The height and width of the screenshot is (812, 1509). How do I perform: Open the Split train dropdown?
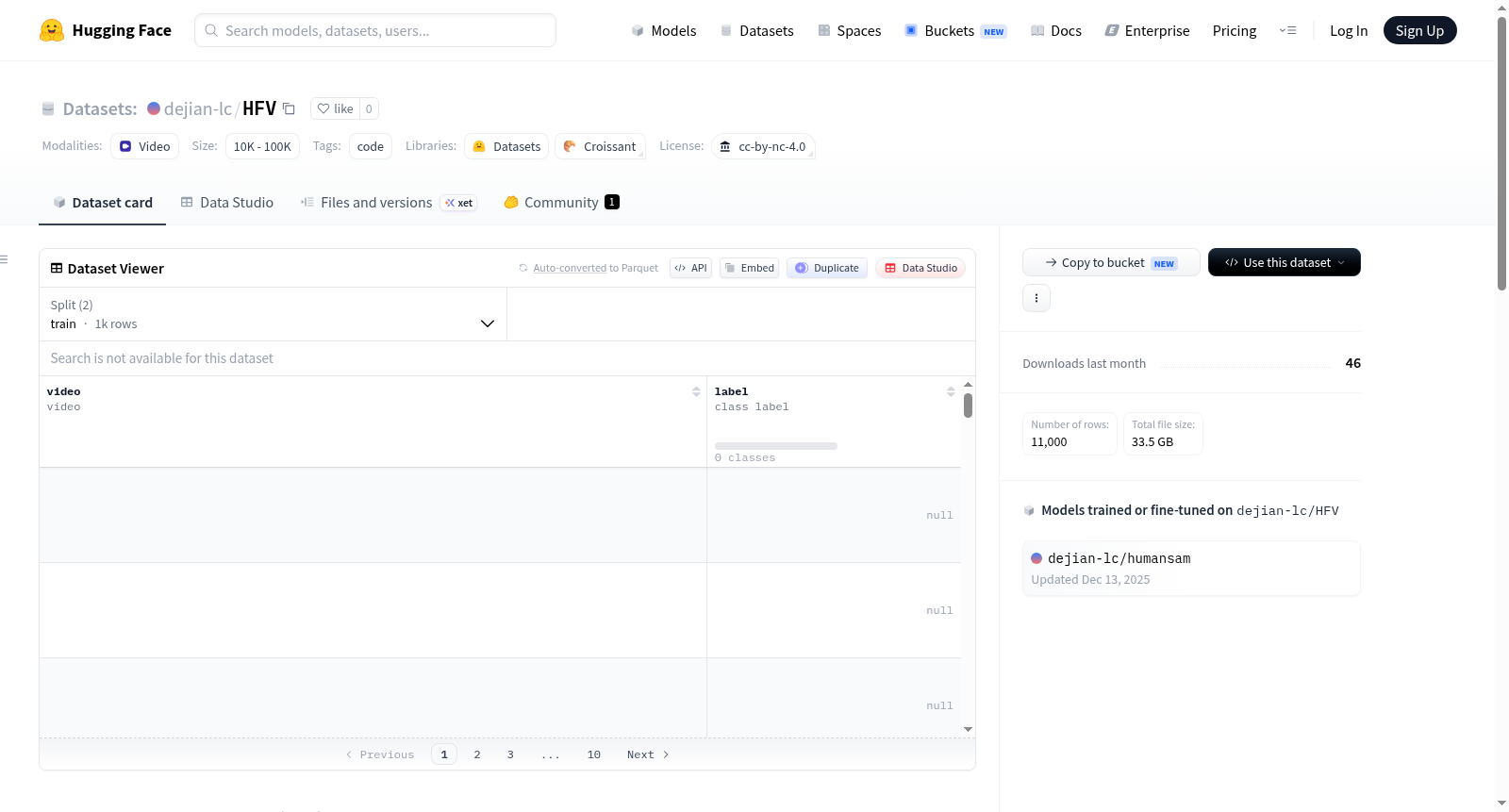click(273, 314)
